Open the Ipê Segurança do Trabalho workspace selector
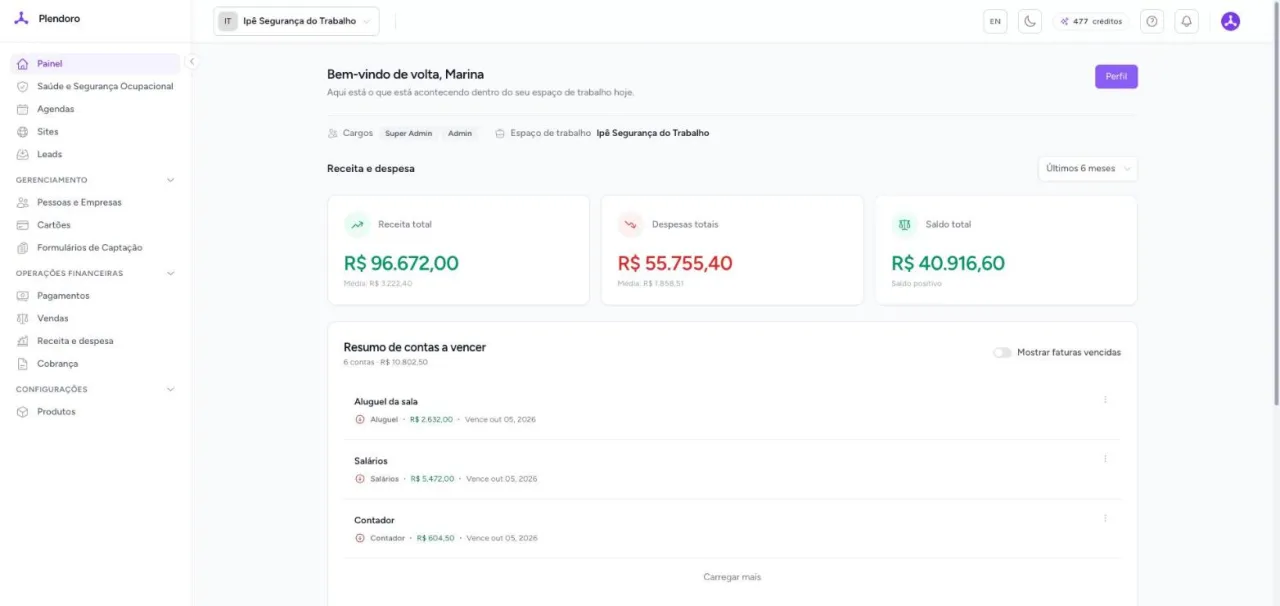 point(296,21)
